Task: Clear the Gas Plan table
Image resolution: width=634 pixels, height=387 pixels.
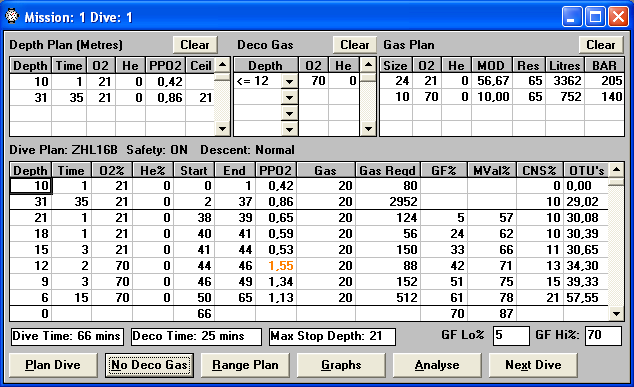Action: pos(600,45)
